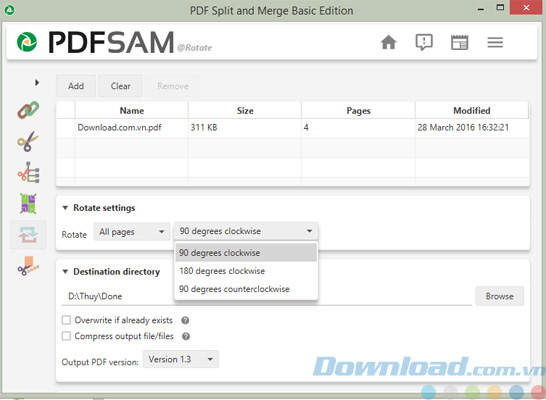This screenshot has width=546, height=400.
Task: Select the Rotate module icon
Action: 28,235
